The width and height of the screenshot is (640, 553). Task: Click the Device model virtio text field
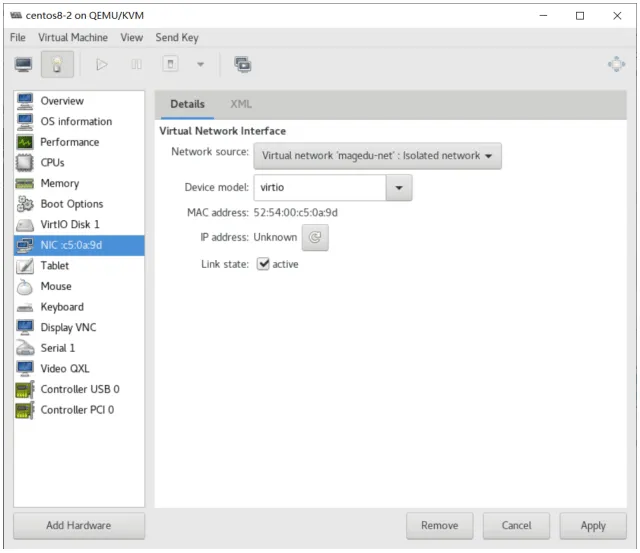[x=320, y=188]
